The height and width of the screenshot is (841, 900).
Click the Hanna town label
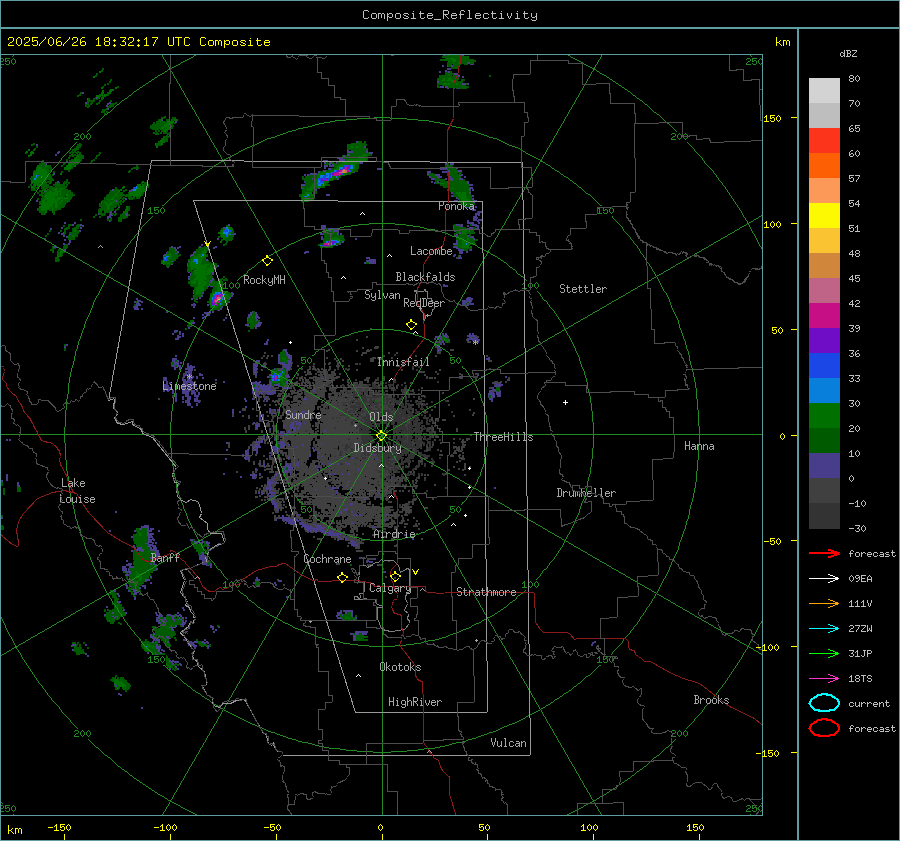699,446
